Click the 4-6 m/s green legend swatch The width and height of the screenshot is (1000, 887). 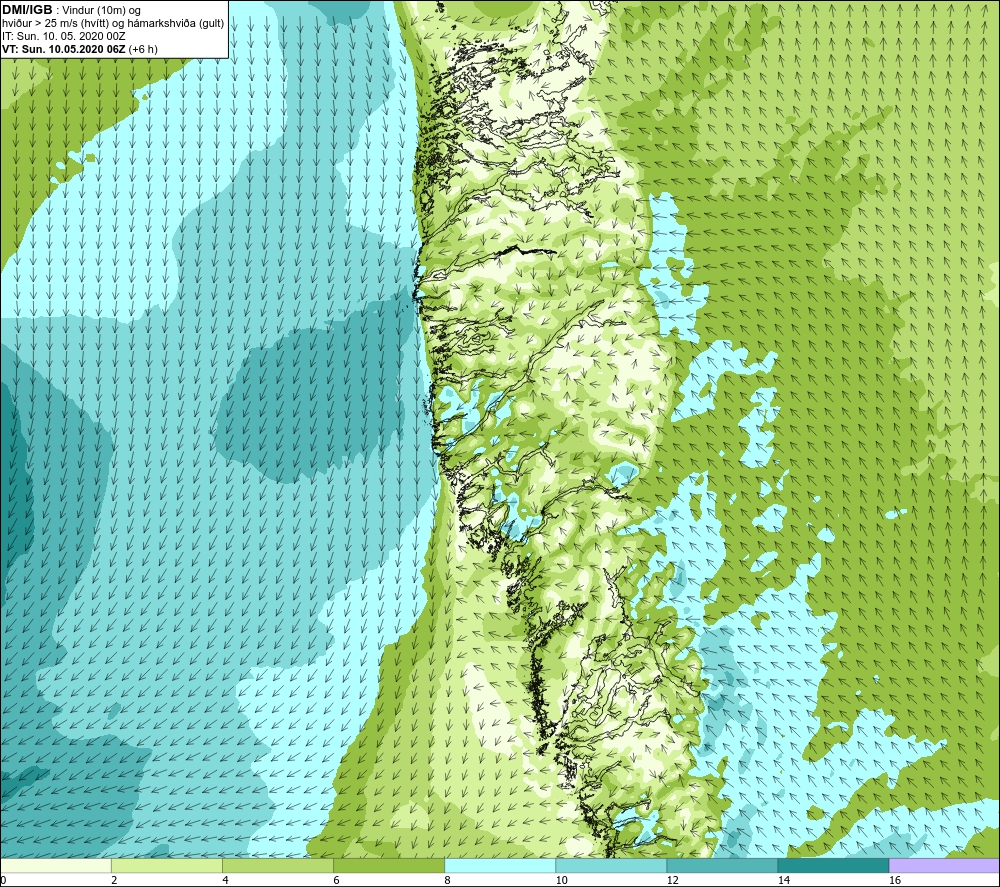(x=278, y=866)
